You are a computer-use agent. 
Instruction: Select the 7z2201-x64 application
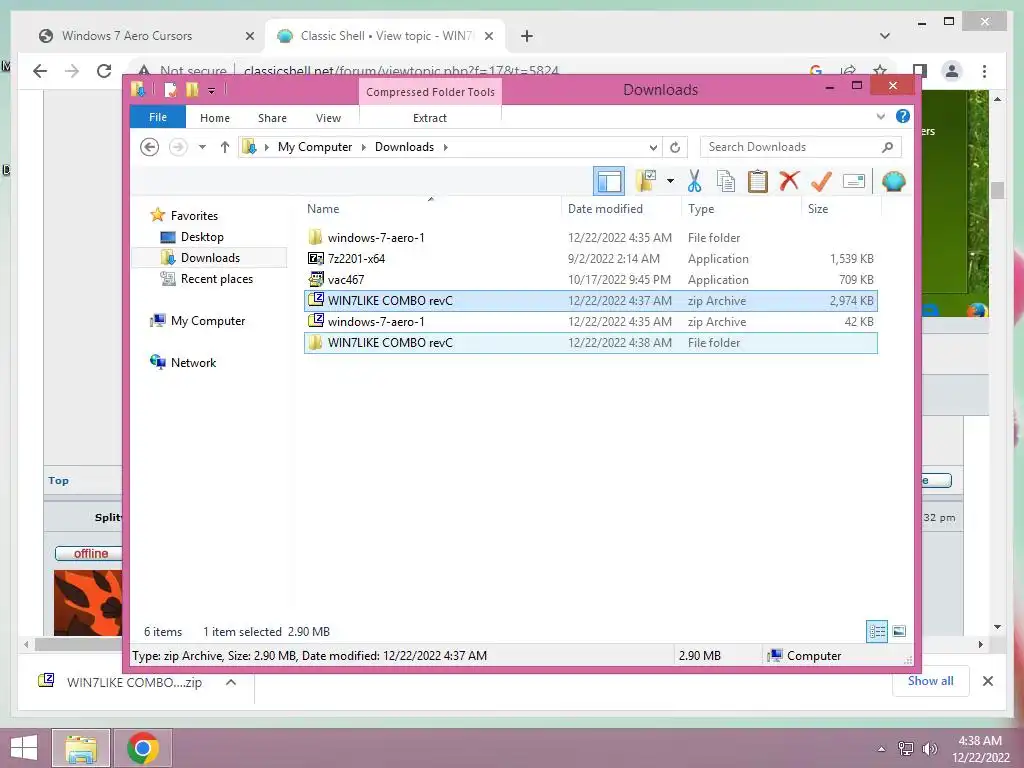(590, 259)
